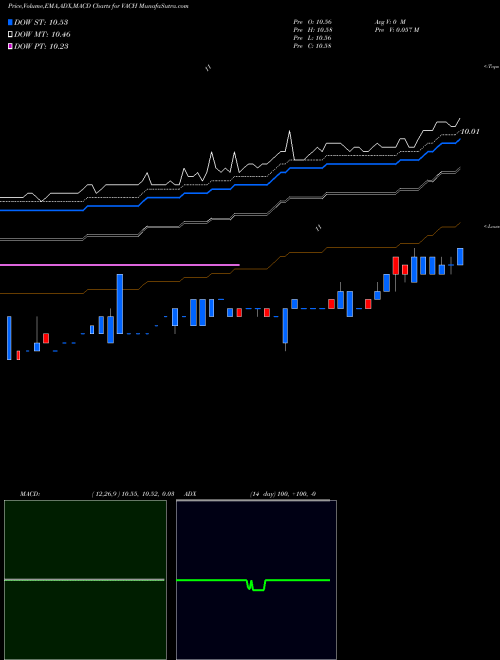Click the tallest blue candlestick on the left side

120,304
